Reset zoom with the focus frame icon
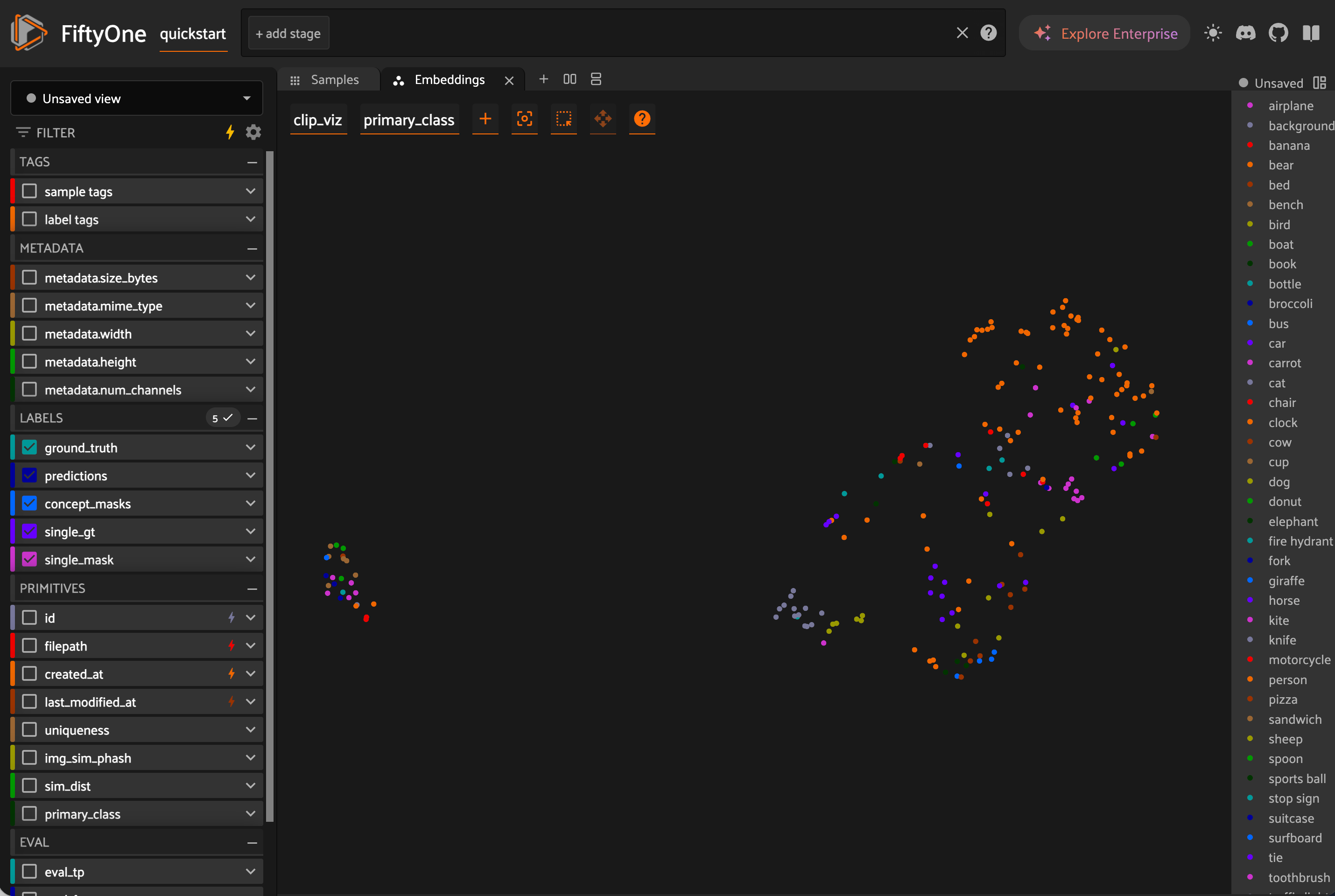 (525, 119)
